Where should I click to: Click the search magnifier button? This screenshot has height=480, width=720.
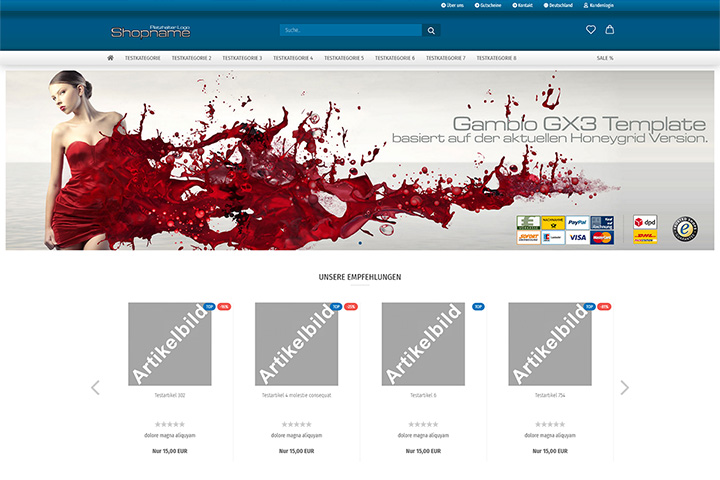[x=431, y=30]
